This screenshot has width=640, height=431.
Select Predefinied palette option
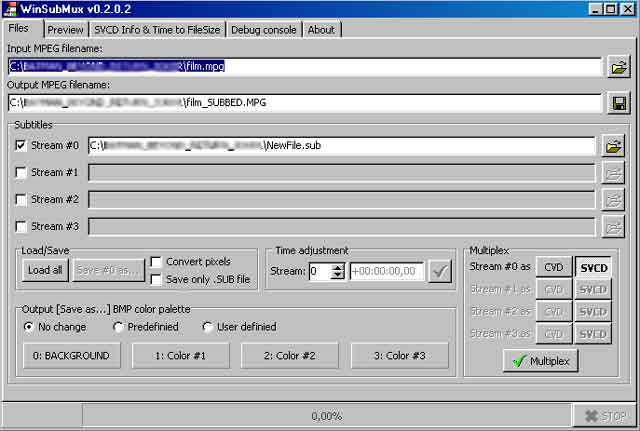[x=118, y=327]
